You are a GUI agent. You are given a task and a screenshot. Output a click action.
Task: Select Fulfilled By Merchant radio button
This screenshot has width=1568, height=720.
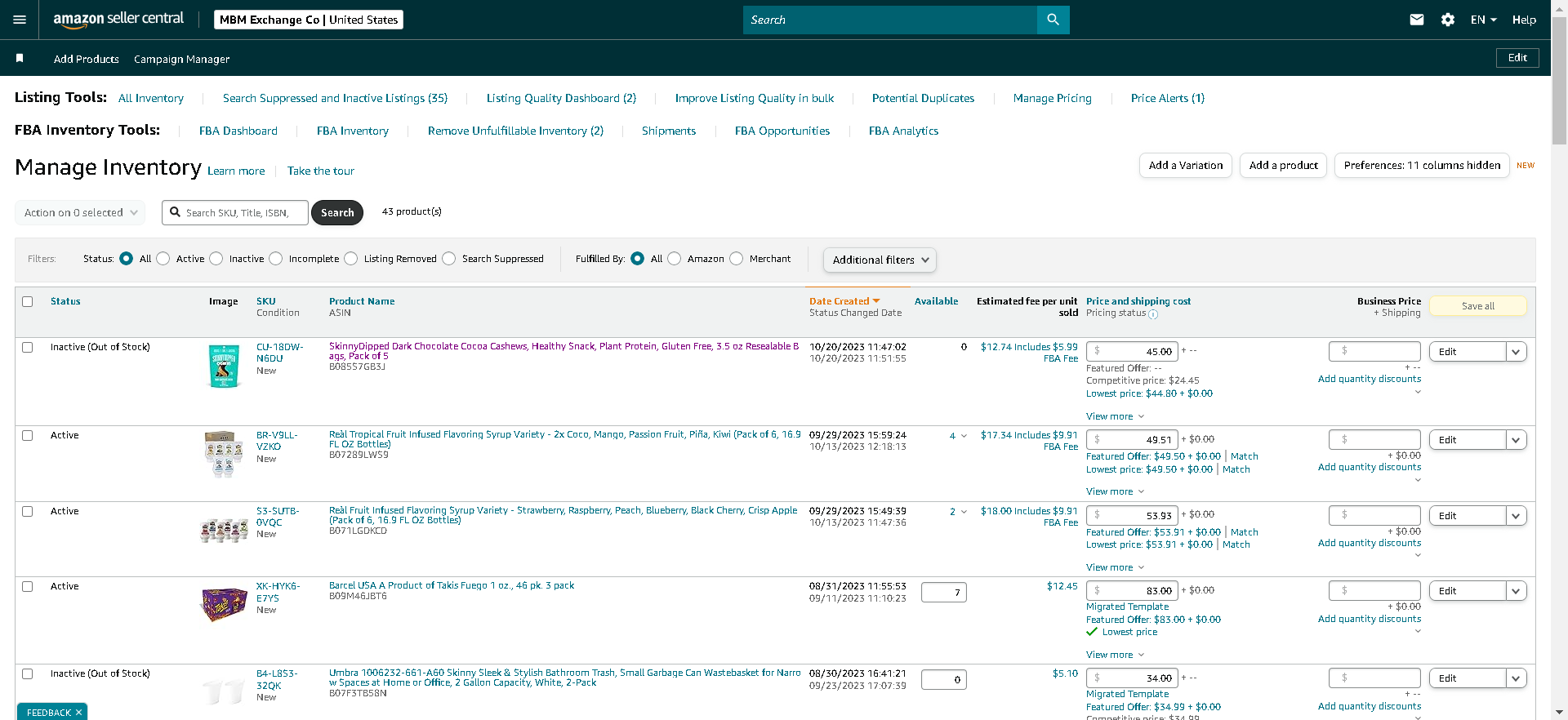737,259
